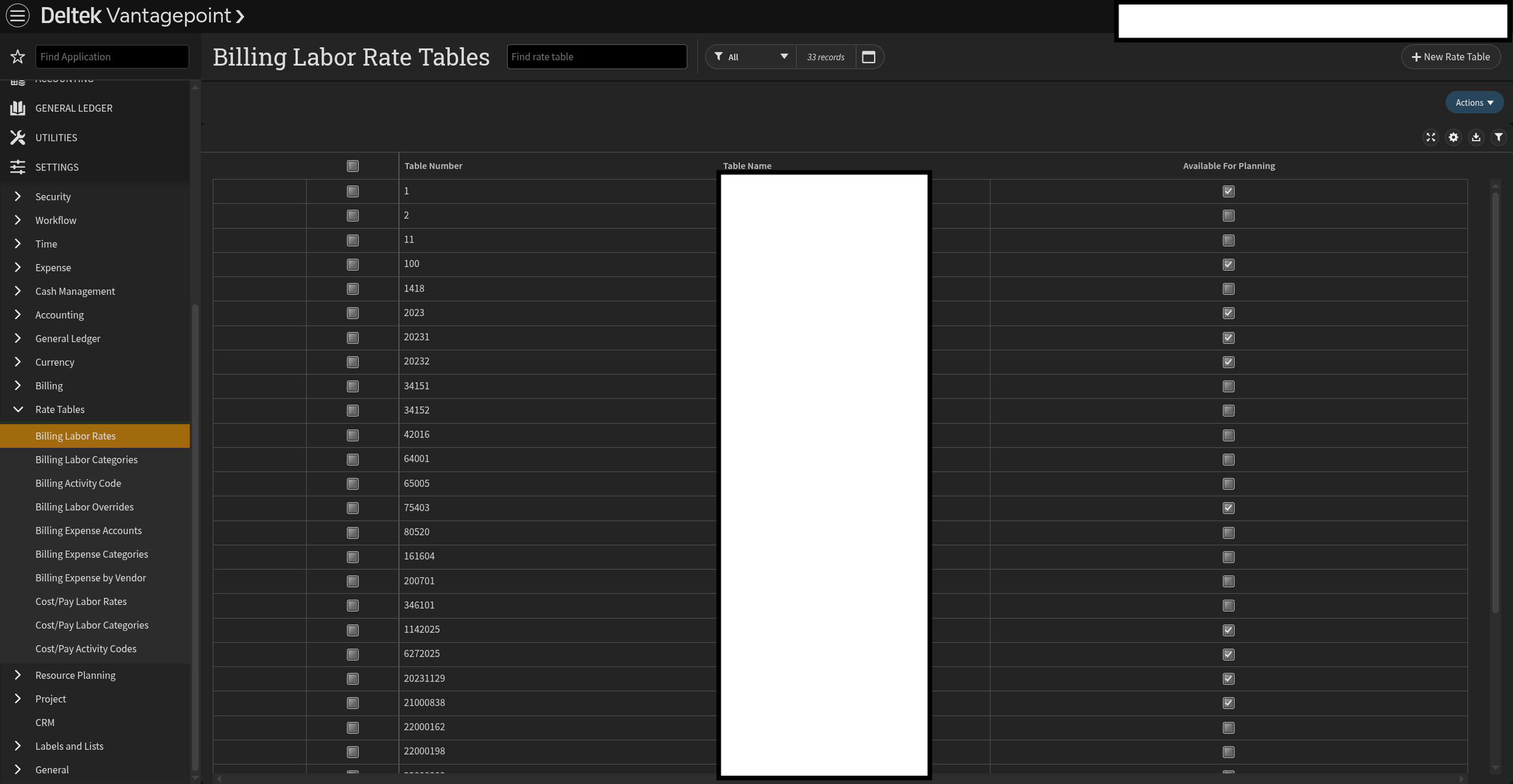This screenshot has height=784, width=1513.
Task: Click the favorites star icon
Action: [x=18, y=57]
